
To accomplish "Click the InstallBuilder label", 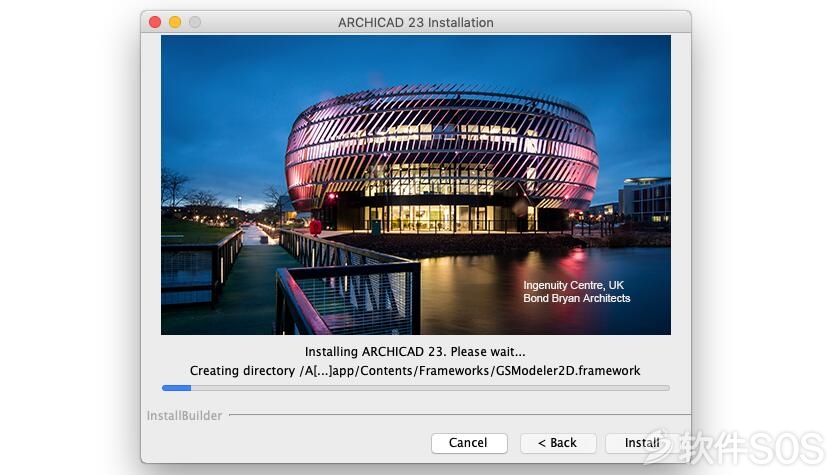I will click(184, 416).
